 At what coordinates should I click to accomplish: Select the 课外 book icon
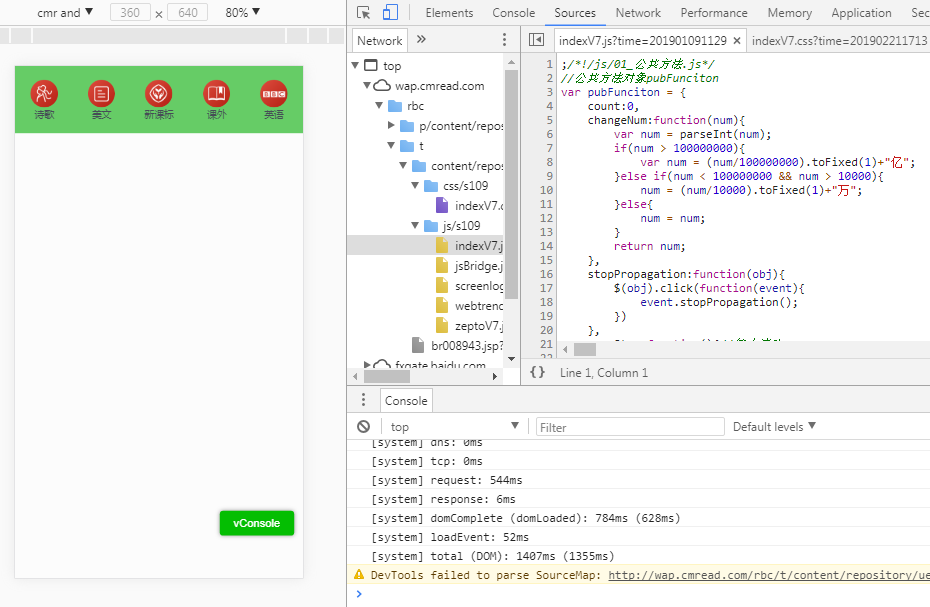216,94
